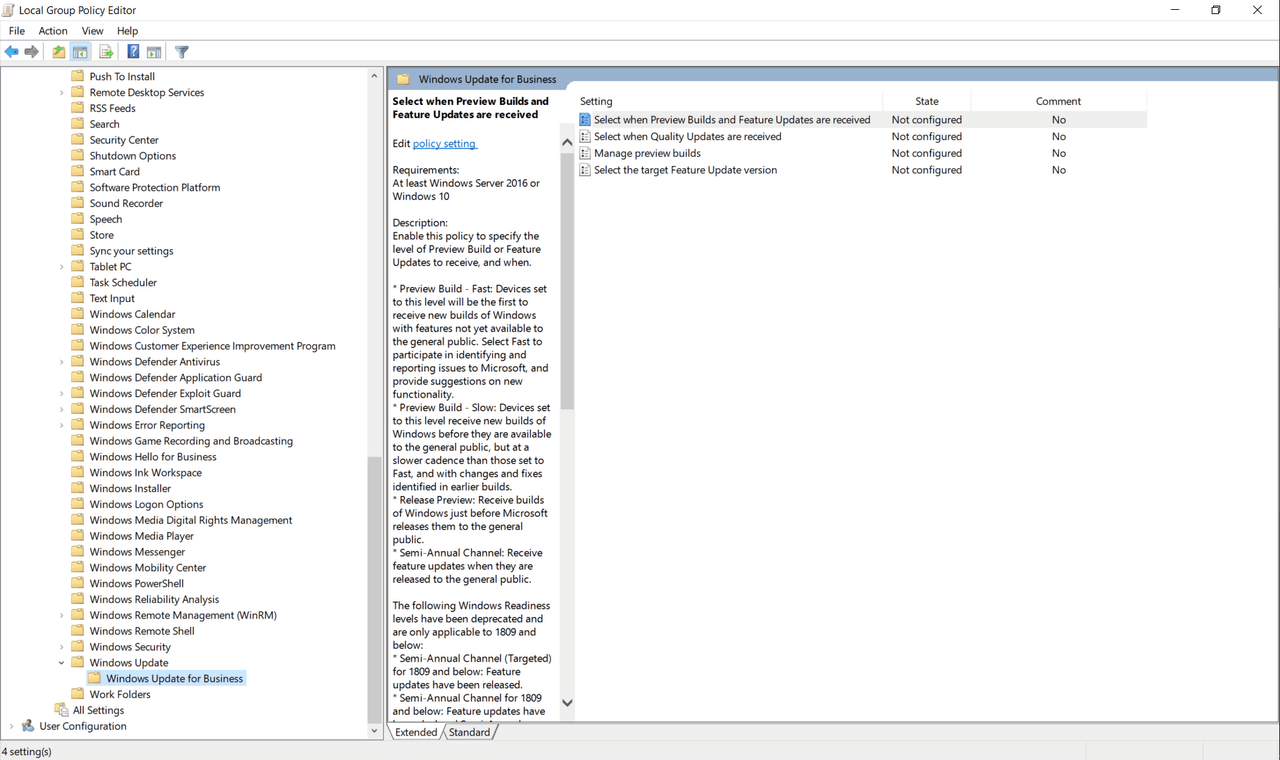1280x760 pixels.
Task: Sort by the Comment column header
Action: 1058,101
